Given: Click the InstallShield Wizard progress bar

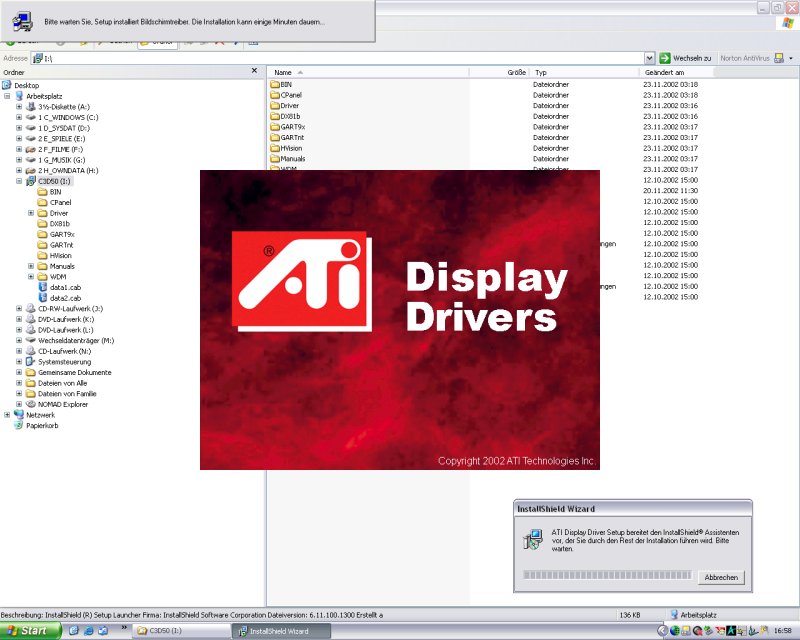Looking at the screenshot, I should (607, 575).
